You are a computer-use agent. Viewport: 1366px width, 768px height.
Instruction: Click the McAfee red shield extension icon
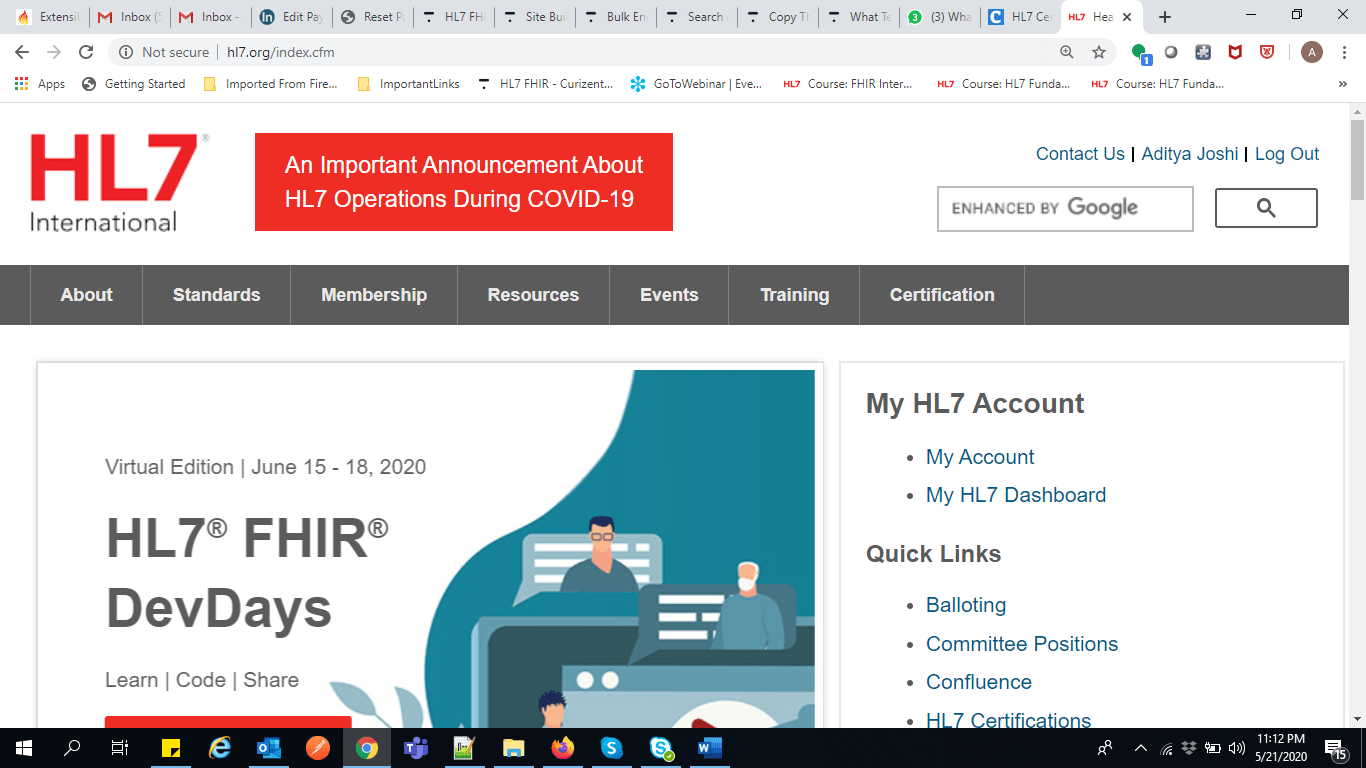tap(1235, 52)
